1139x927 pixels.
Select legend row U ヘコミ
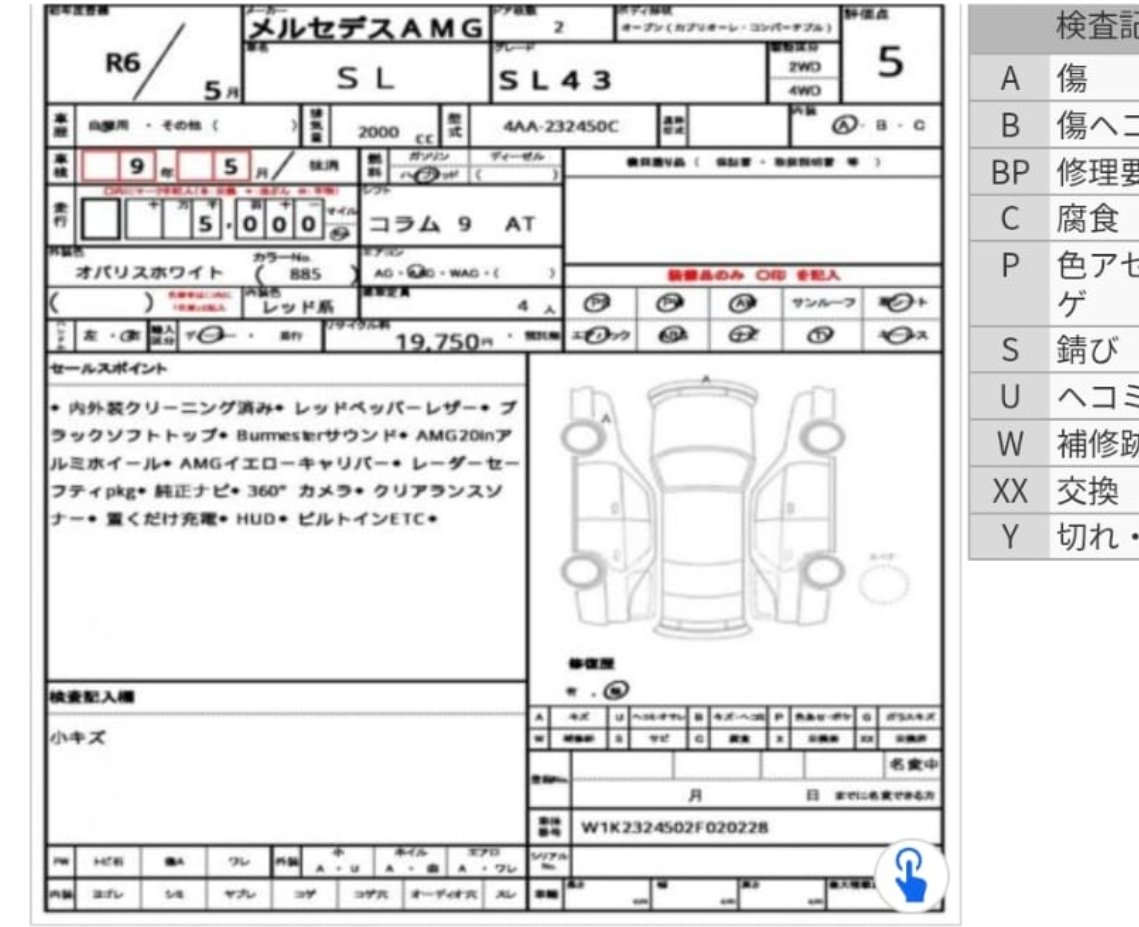pos(1054,397)
